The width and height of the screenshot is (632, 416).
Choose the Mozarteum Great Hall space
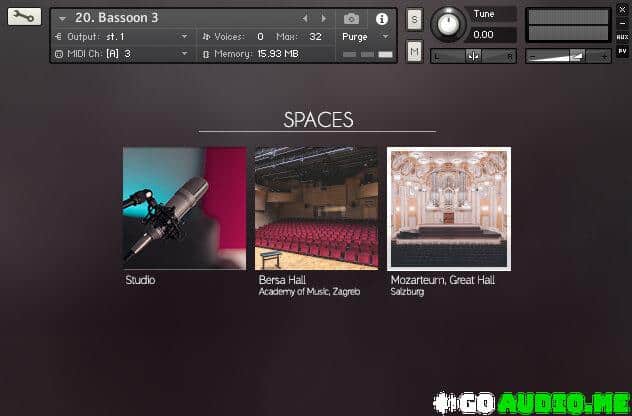pos(448,208)
